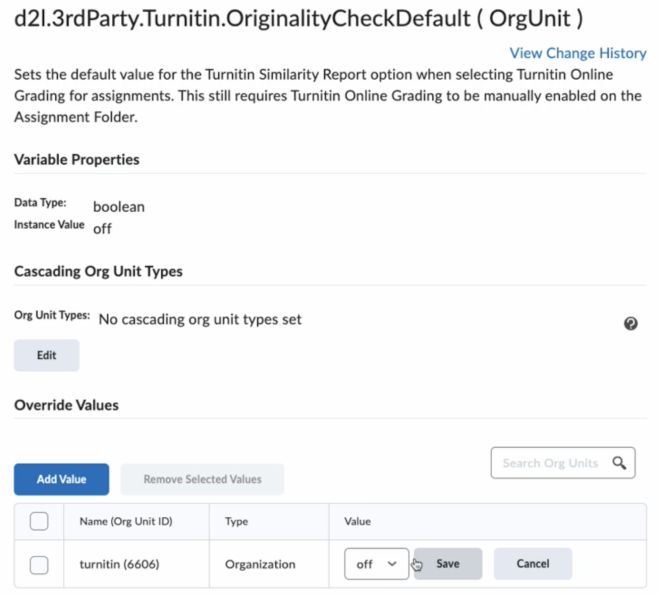Click the help question mark icon
The height and width of the screenshot is (595, 658).
click(x=630, y=324)
